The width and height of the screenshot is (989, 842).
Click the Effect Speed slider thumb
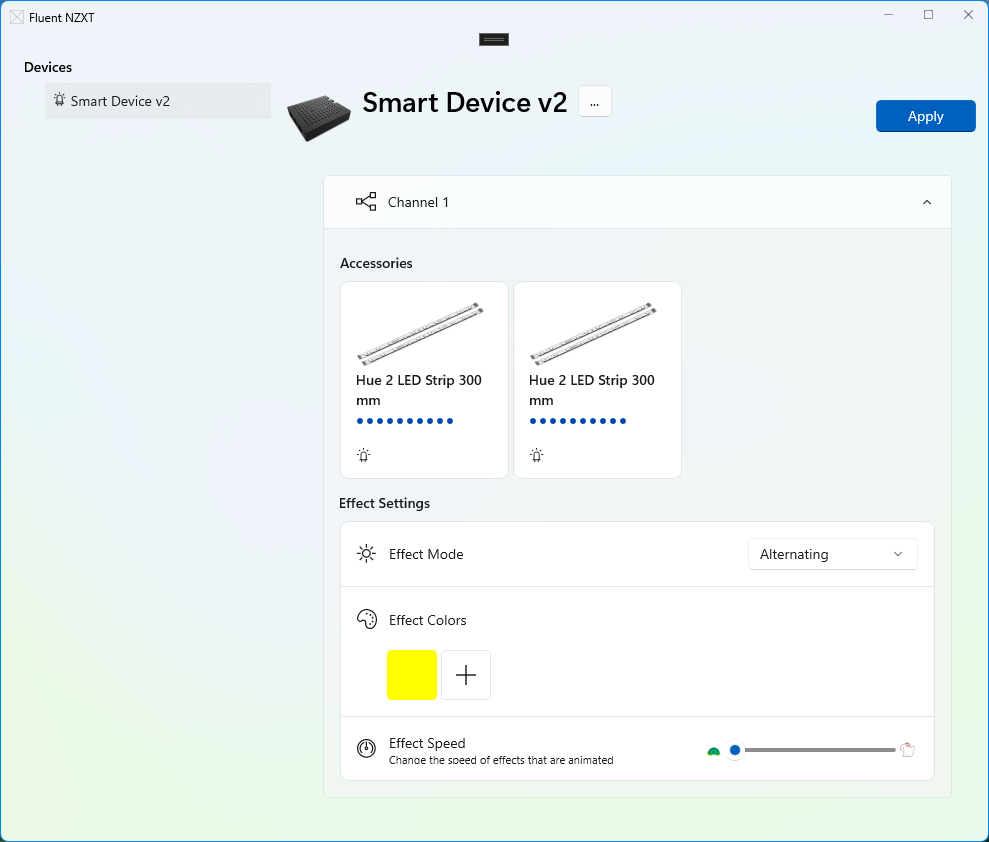coord(735,750)
